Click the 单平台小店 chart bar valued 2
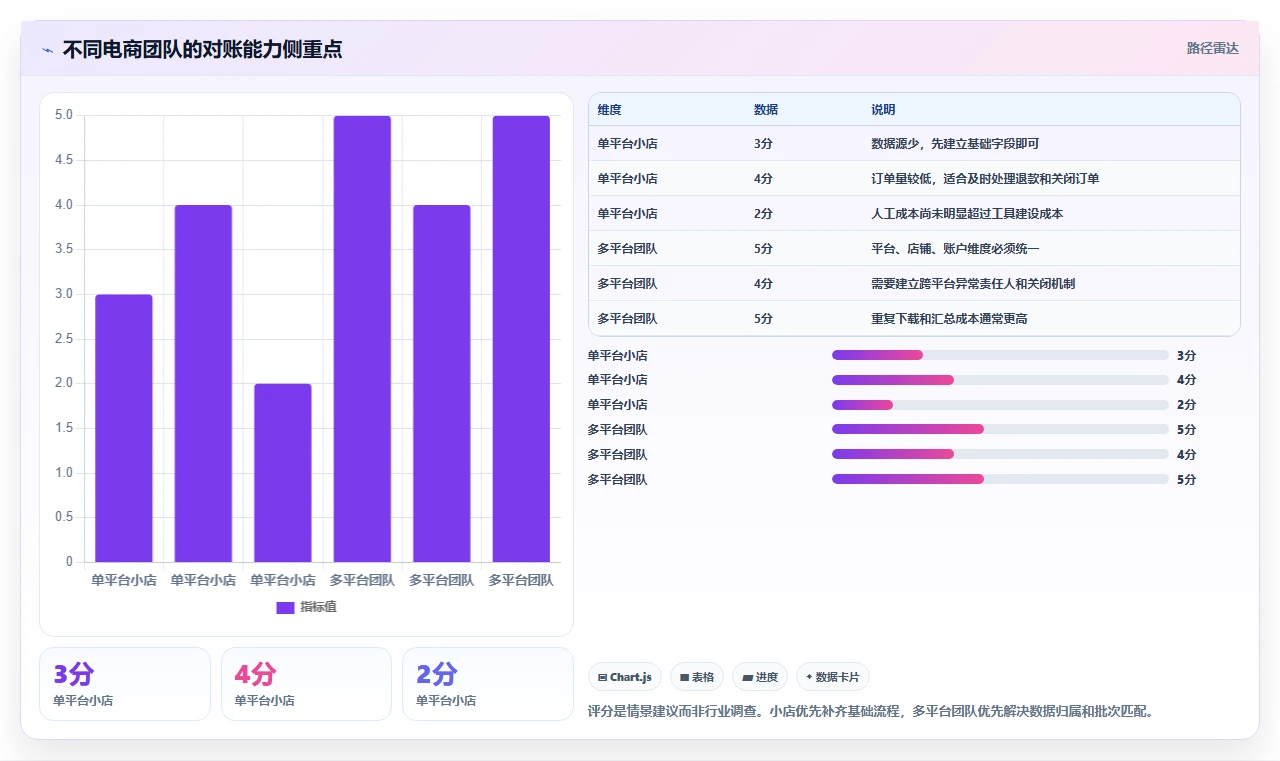Image resolution: width=1280 pixels, height=761 pixels. pyautogui.click(x=283, y=473)
